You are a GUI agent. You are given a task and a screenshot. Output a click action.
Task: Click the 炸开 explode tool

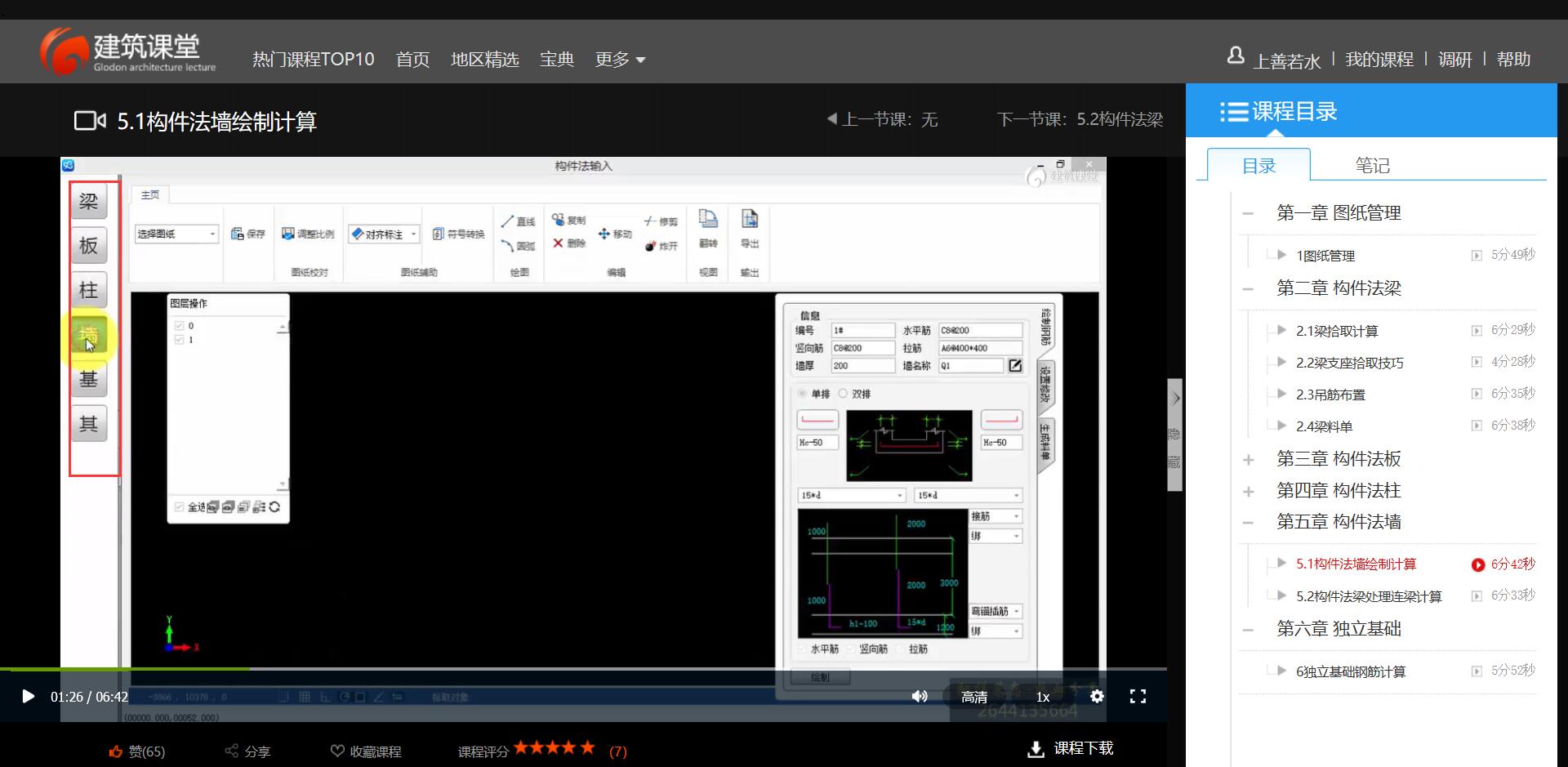[x=661, y=245]
